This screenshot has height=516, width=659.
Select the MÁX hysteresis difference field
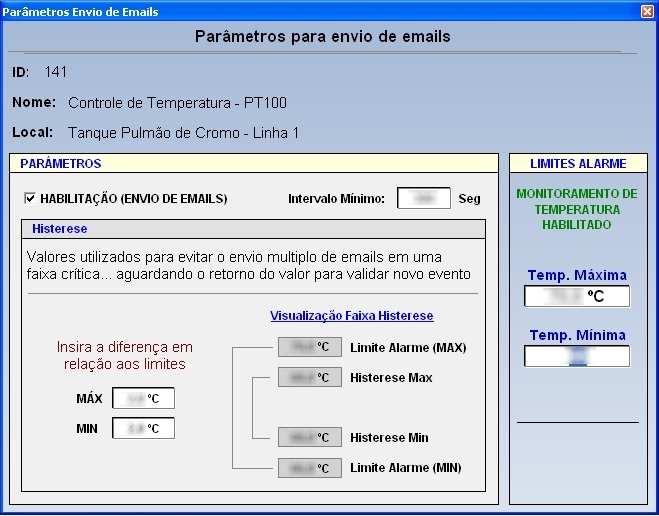point(143,398)
